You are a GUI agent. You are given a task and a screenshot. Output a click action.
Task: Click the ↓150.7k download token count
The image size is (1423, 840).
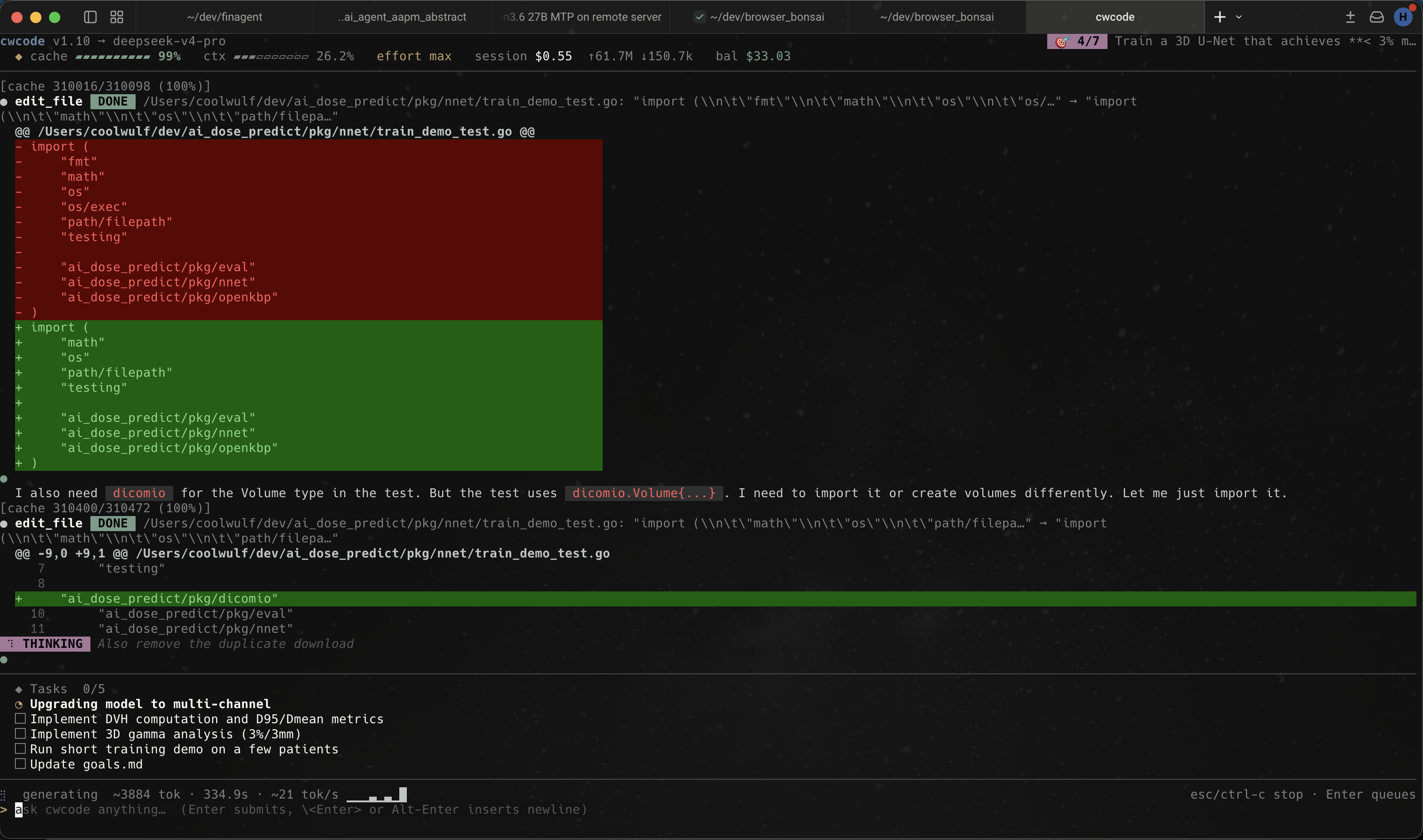click(x=667, y=57)
